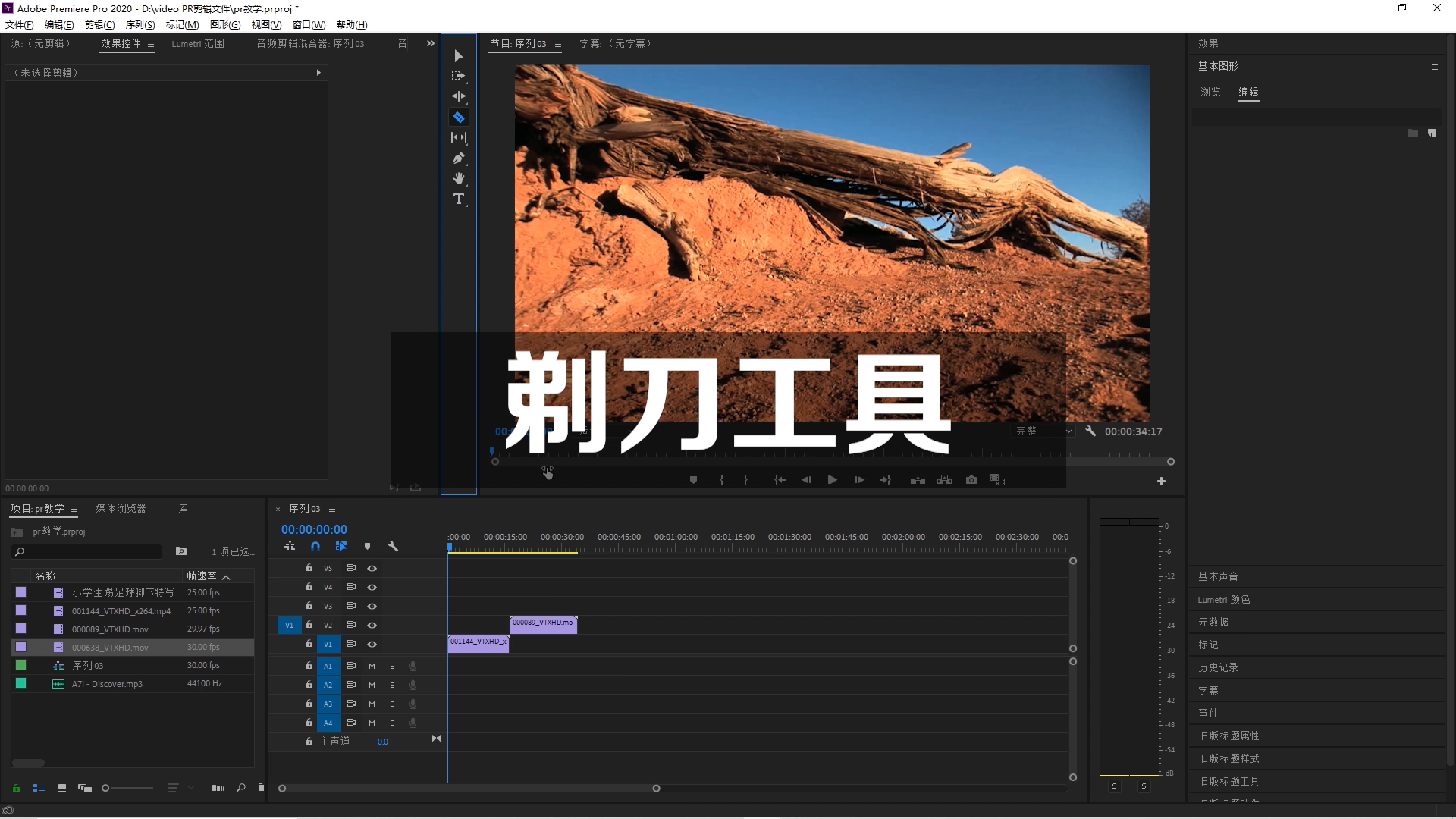The width and height of the screenshot is (1456, 819).
Task: Open the 序列(S) menu
Action: pos(140,25)
